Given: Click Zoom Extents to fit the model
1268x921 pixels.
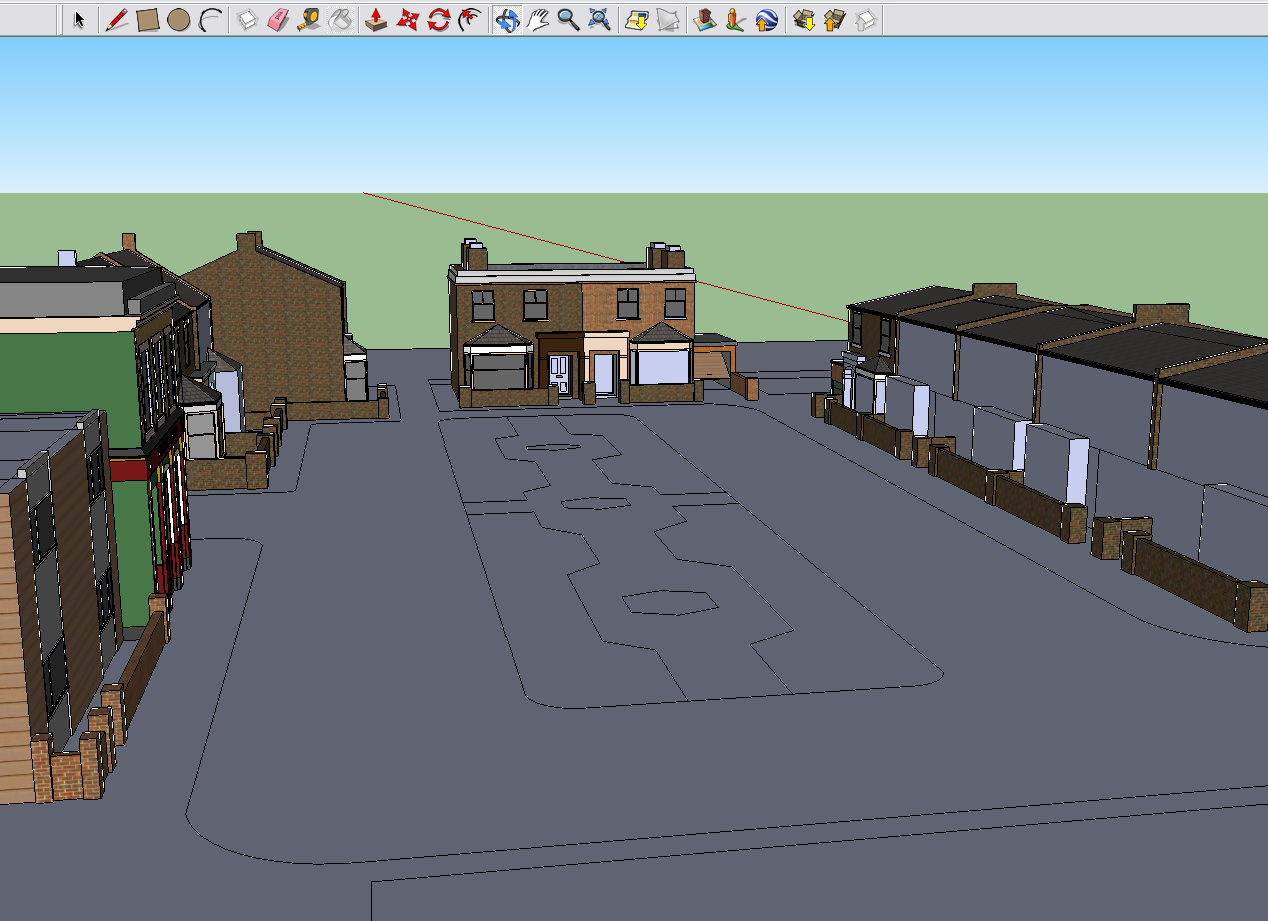Looking at the screenshot, I should [x=599, y=19].
